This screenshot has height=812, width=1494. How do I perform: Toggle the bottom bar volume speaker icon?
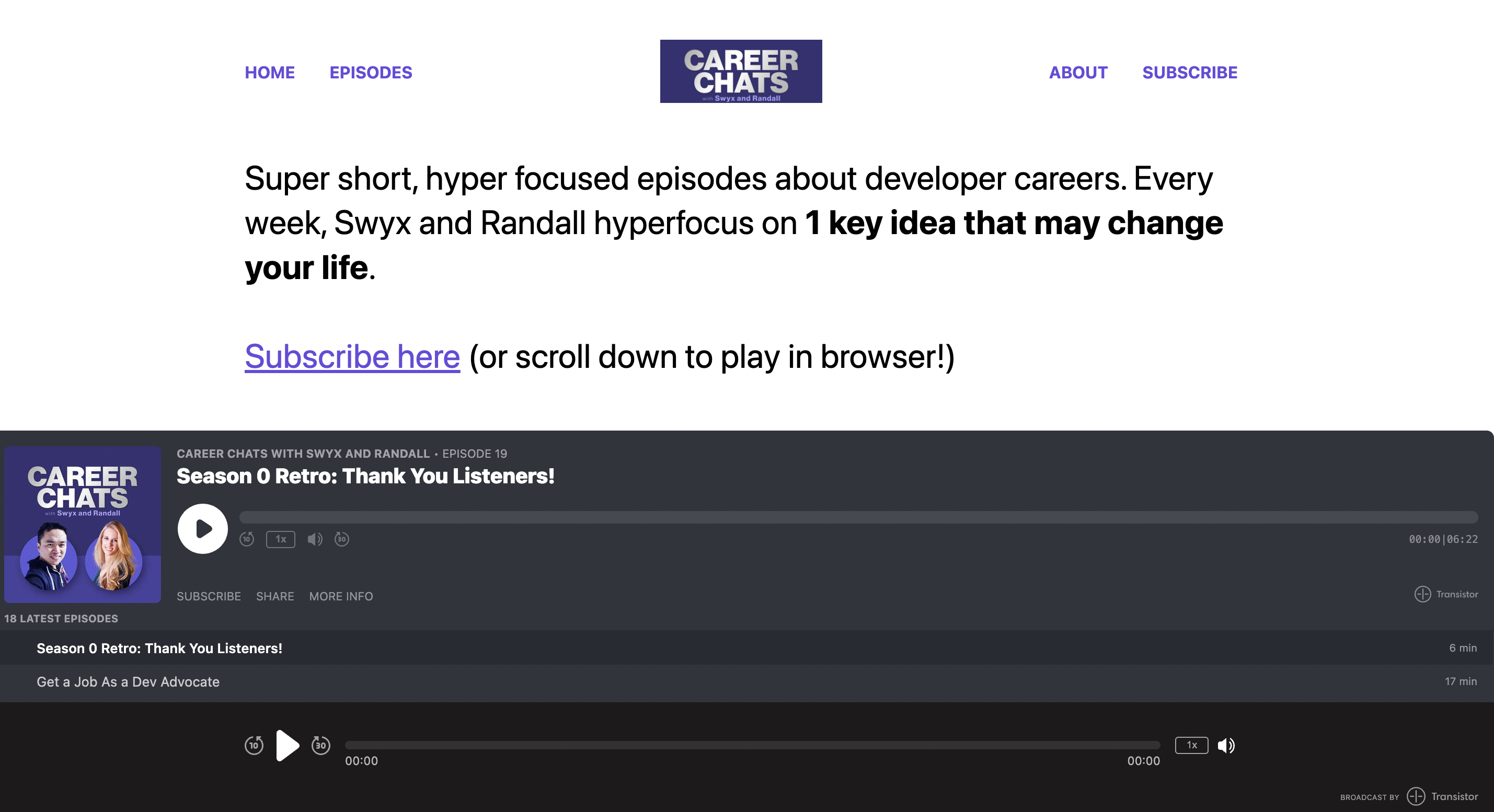[1226, 745]
